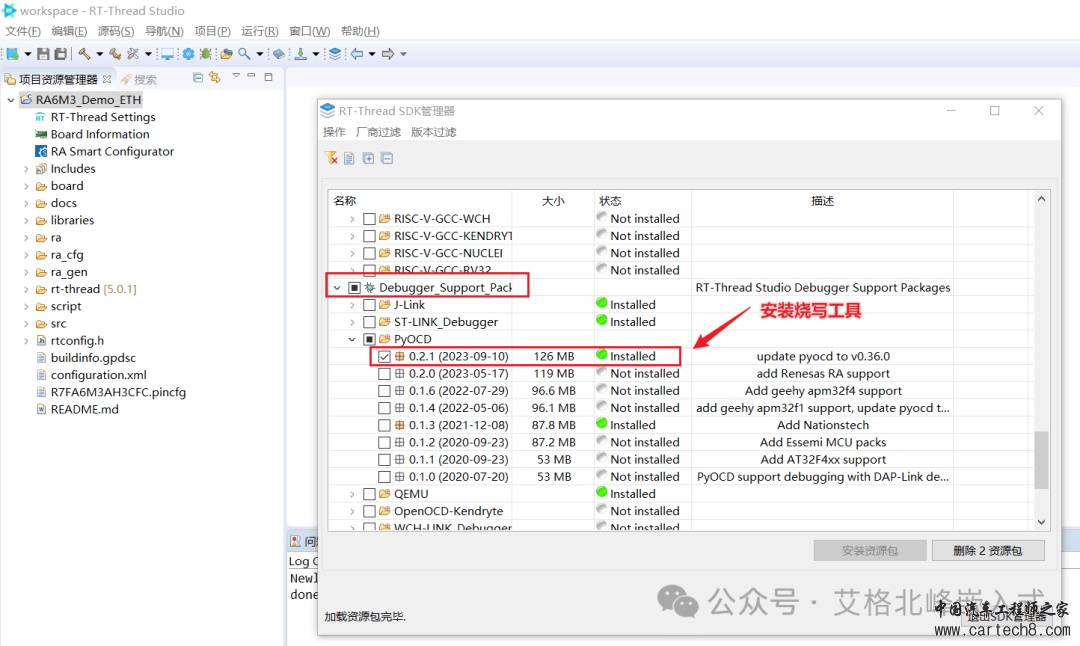Open the terminal monitor icon

[167, 54]
